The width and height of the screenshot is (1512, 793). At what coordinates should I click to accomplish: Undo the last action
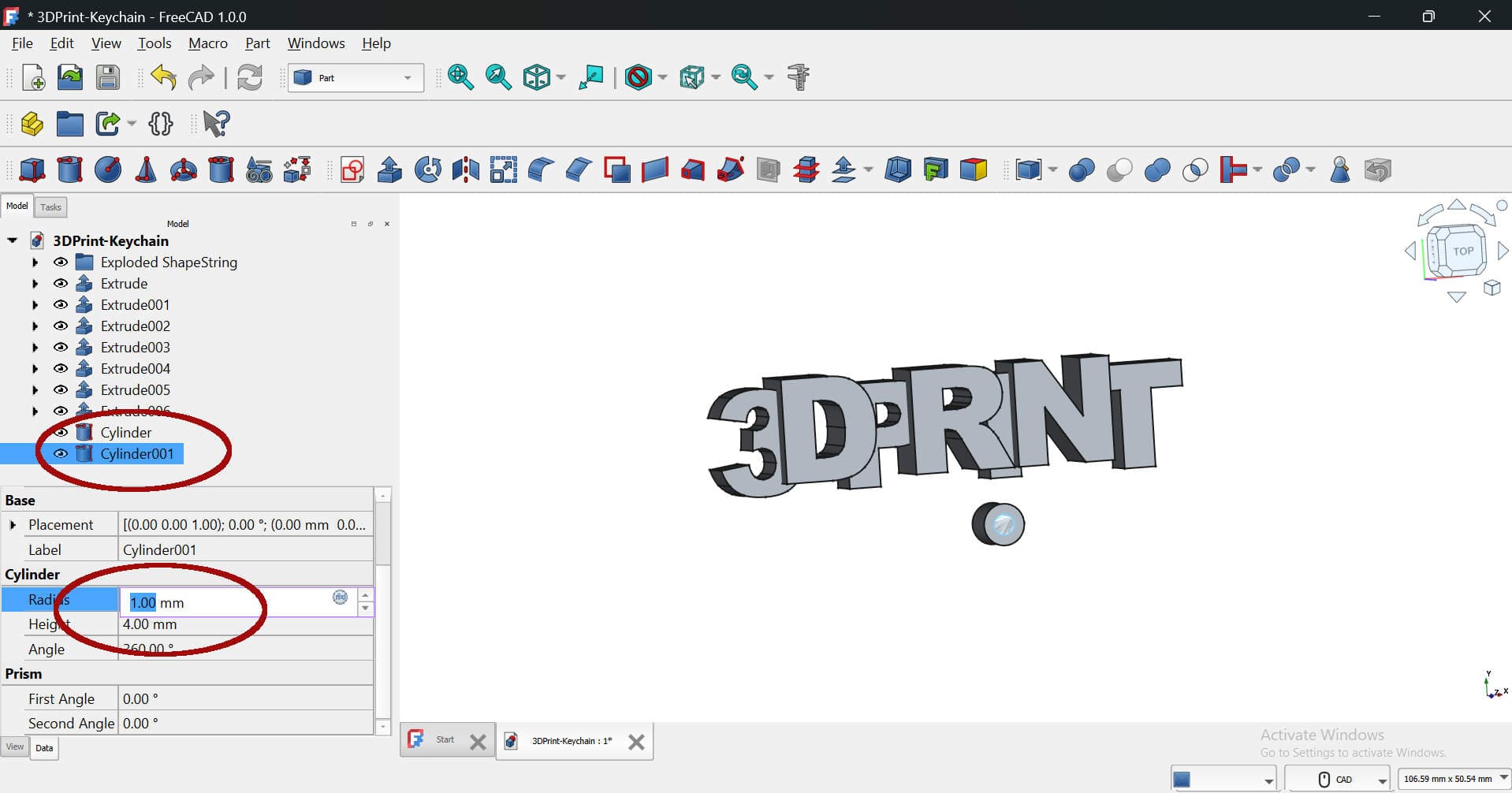click(163, 77)
